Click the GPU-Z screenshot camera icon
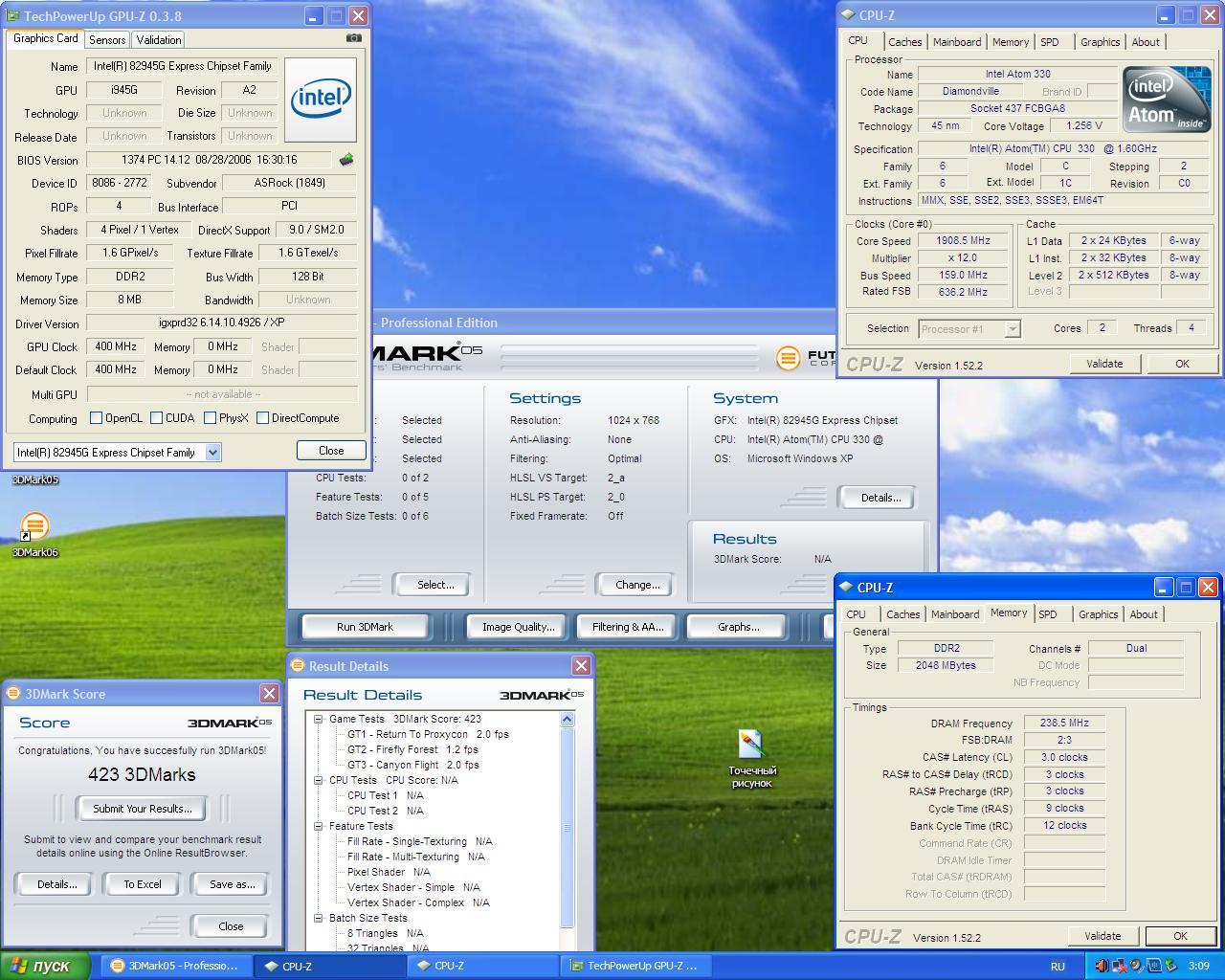This screenshot has height=980, width=1225. [354, 38]
